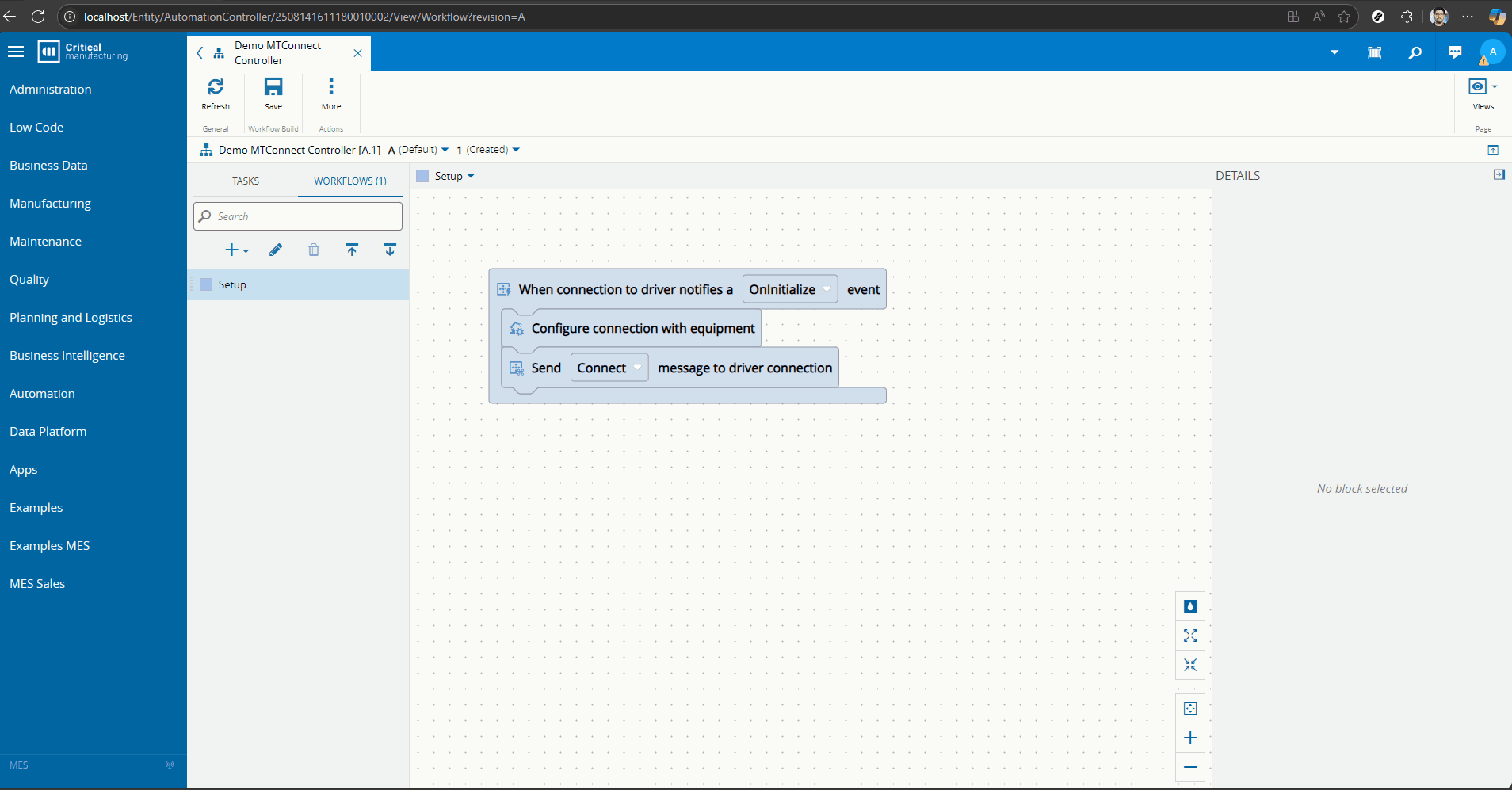Switch to the WORKFLOWS (1) tab
Screen dimensions: 1512x790
[x=350, y=181]
